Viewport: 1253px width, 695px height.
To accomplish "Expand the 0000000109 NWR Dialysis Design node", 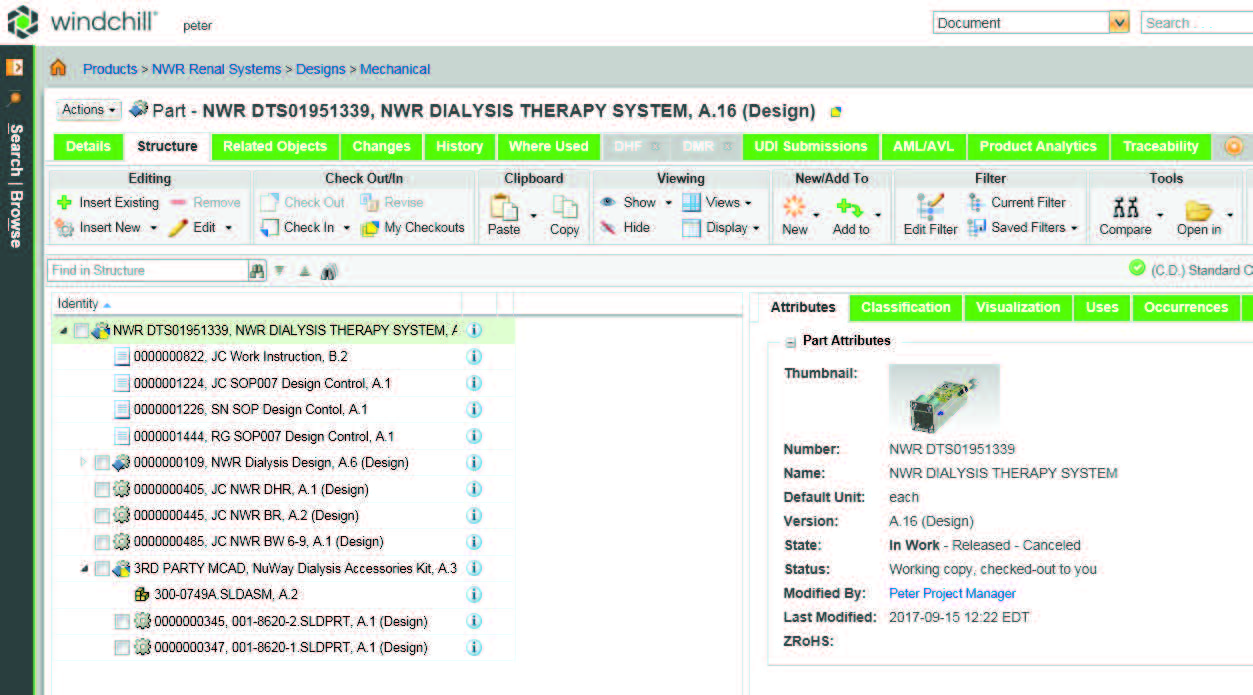I will click(83, 462).
